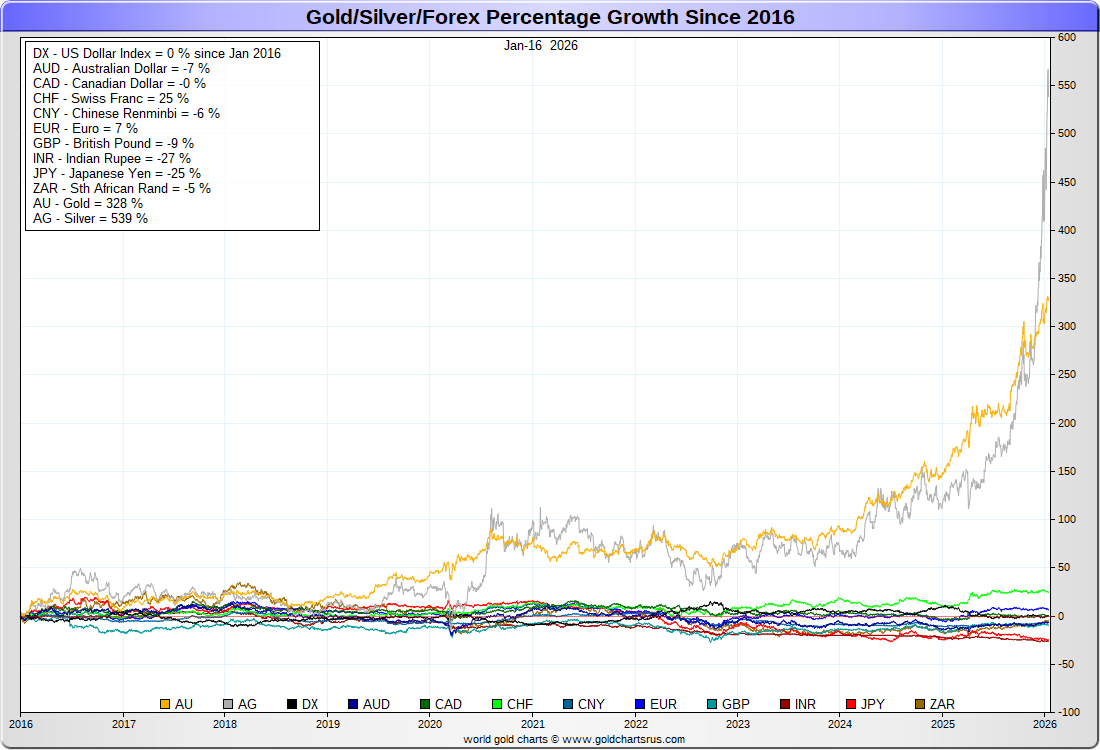This screenshot has height=750, width=1100.
Task: Click the CAD legend label
Action: click(x=448, y=705)
